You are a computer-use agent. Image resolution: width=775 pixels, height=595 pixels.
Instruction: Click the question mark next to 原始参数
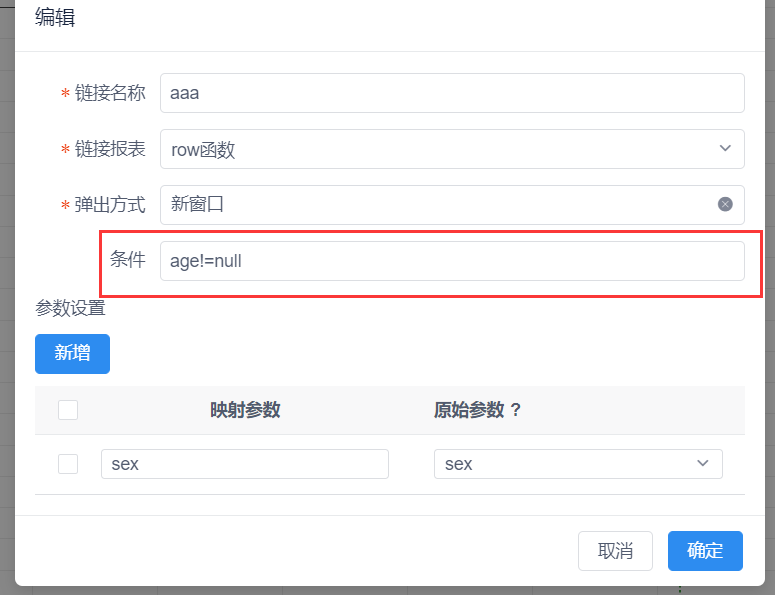click(x=516, y=410)
